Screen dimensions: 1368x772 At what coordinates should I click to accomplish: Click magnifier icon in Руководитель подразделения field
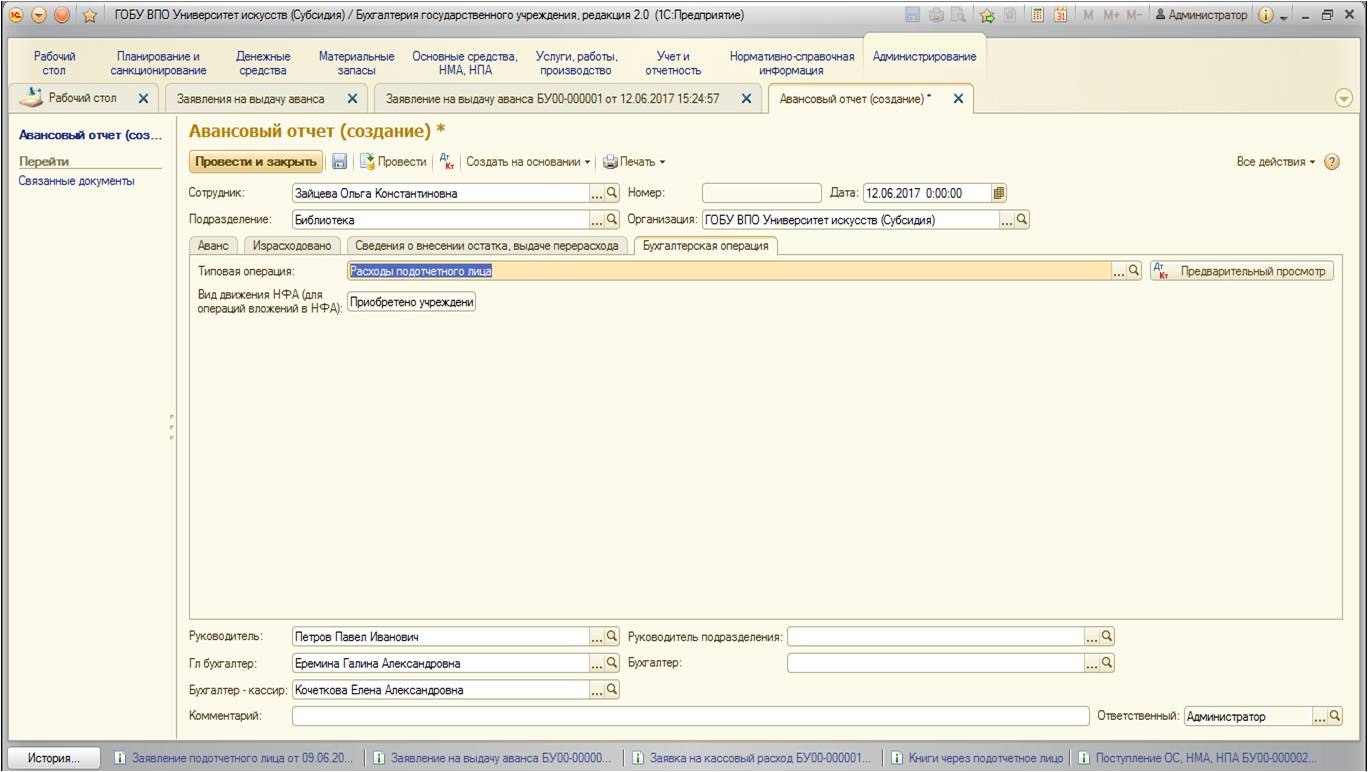click(x=1107, y=636)
